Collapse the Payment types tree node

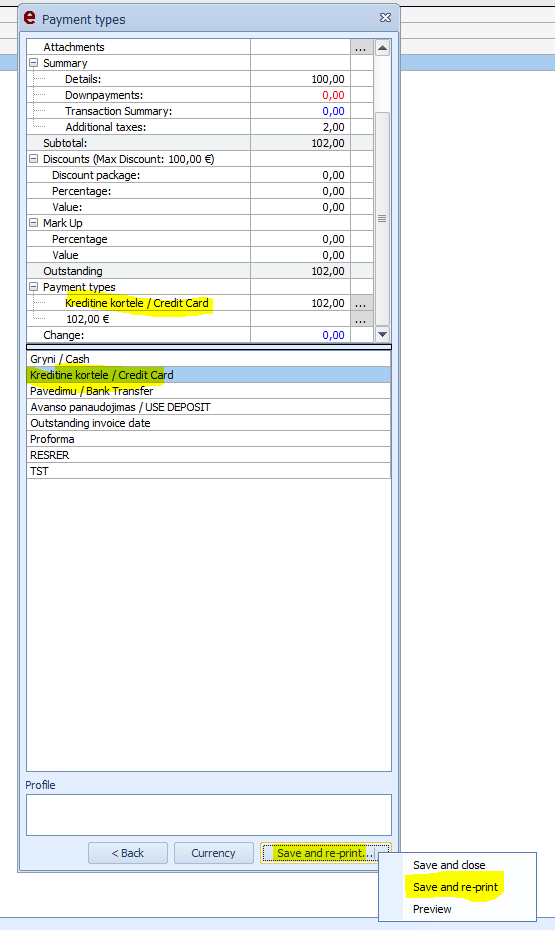tap(34, 287)
